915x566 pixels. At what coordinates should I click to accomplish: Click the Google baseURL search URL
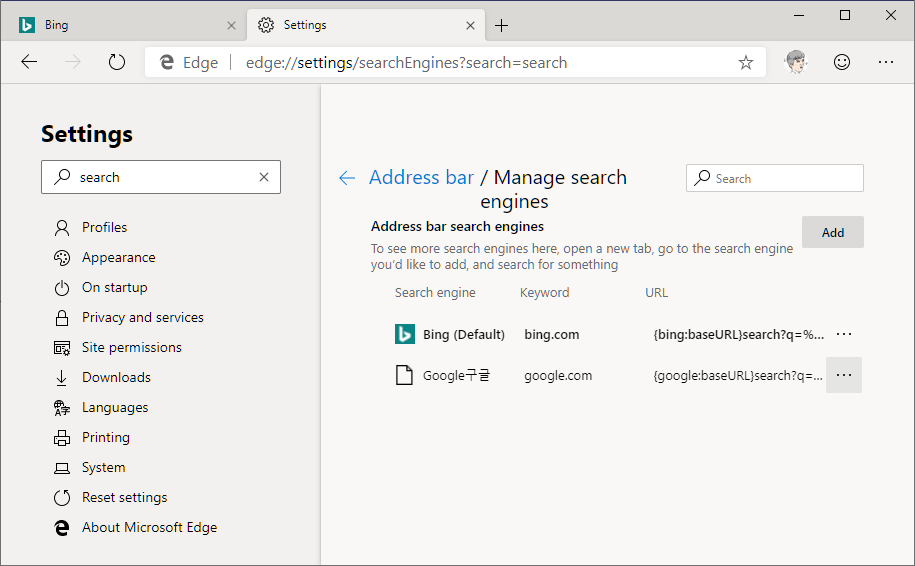[x=738, y=375]
